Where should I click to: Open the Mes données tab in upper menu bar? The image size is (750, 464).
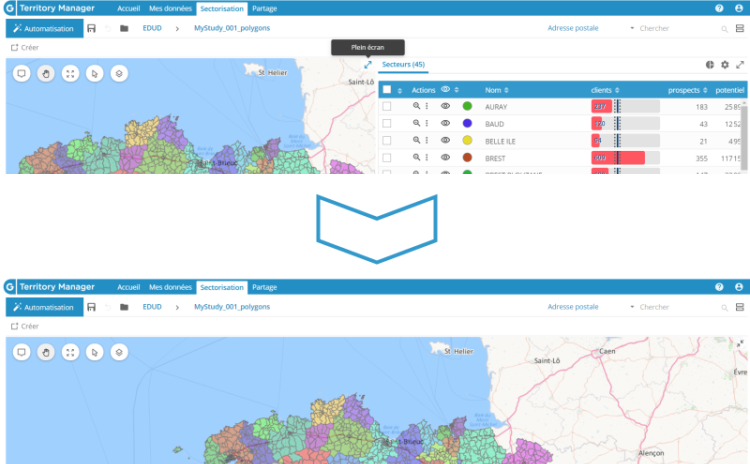(x=170, y=7)
